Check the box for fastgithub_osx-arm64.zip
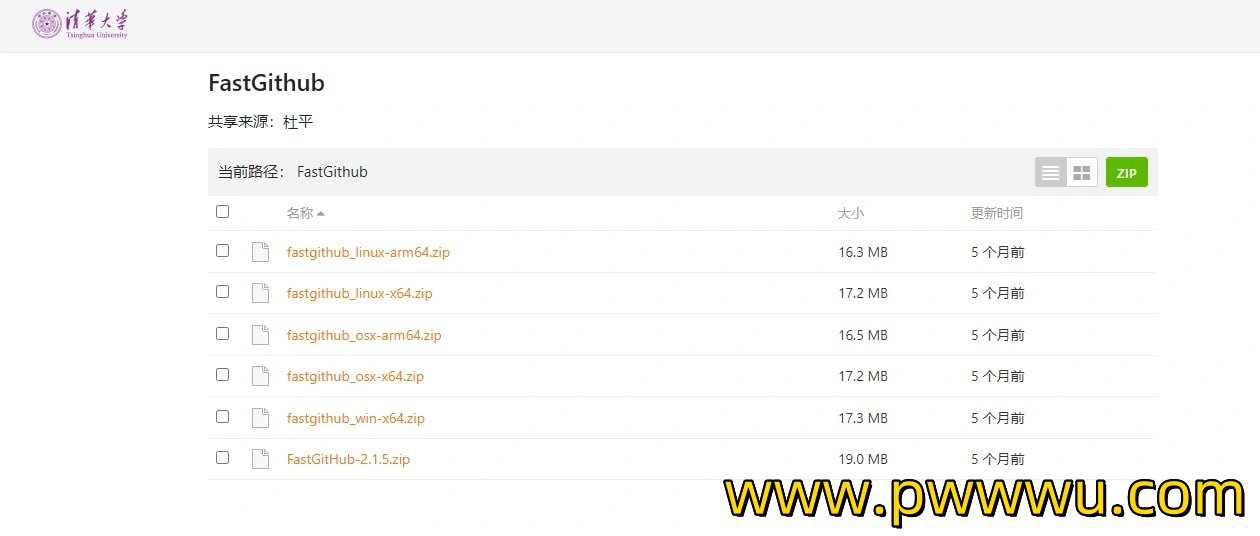 pyautogui.click(x=222, y=333)
